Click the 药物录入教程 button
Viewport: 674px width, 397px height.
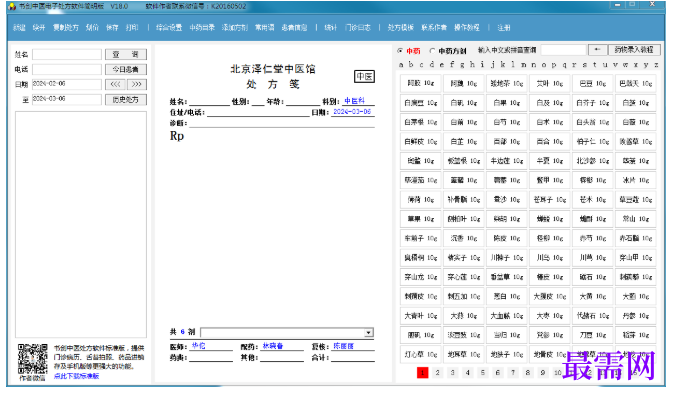634,50
